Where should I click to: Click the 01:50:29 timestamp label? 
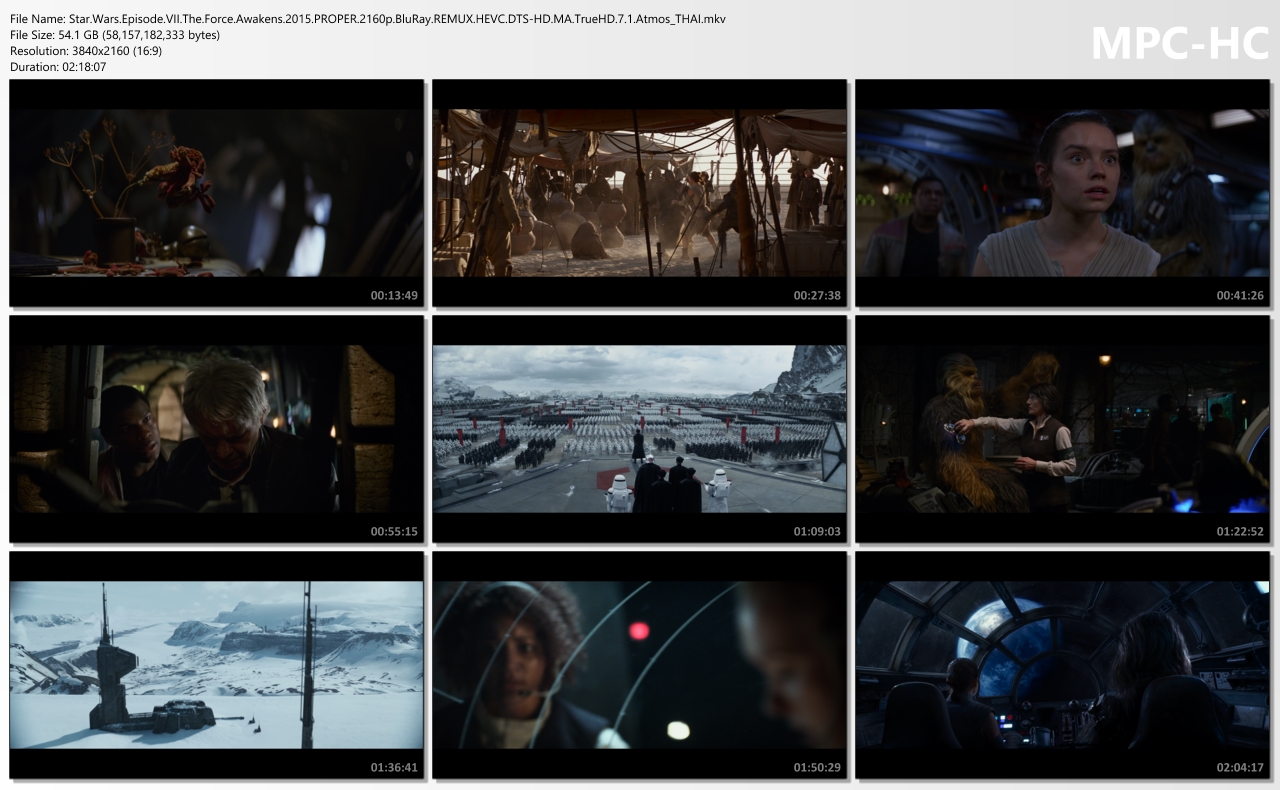coord(817,768)
